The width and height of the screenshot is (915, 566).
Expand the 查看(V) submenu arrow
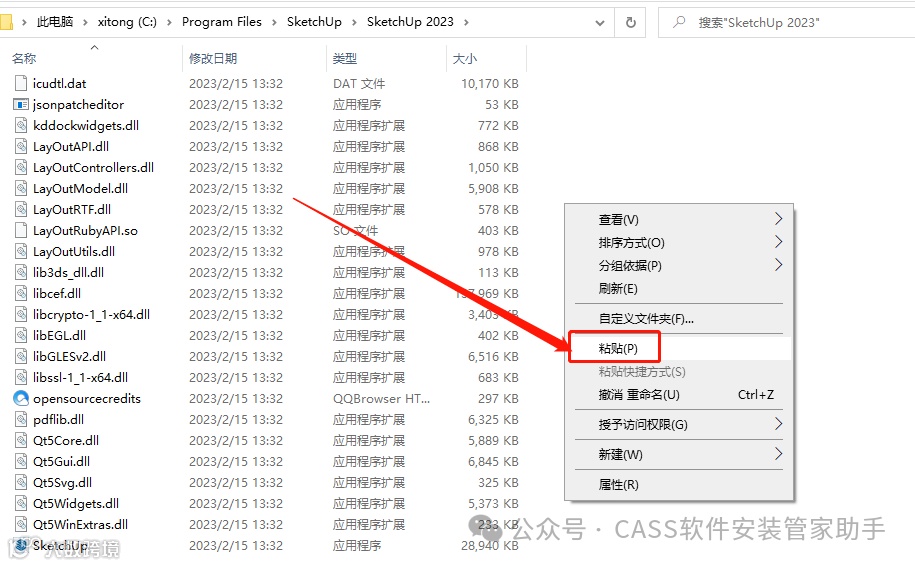tap(778, 219)
